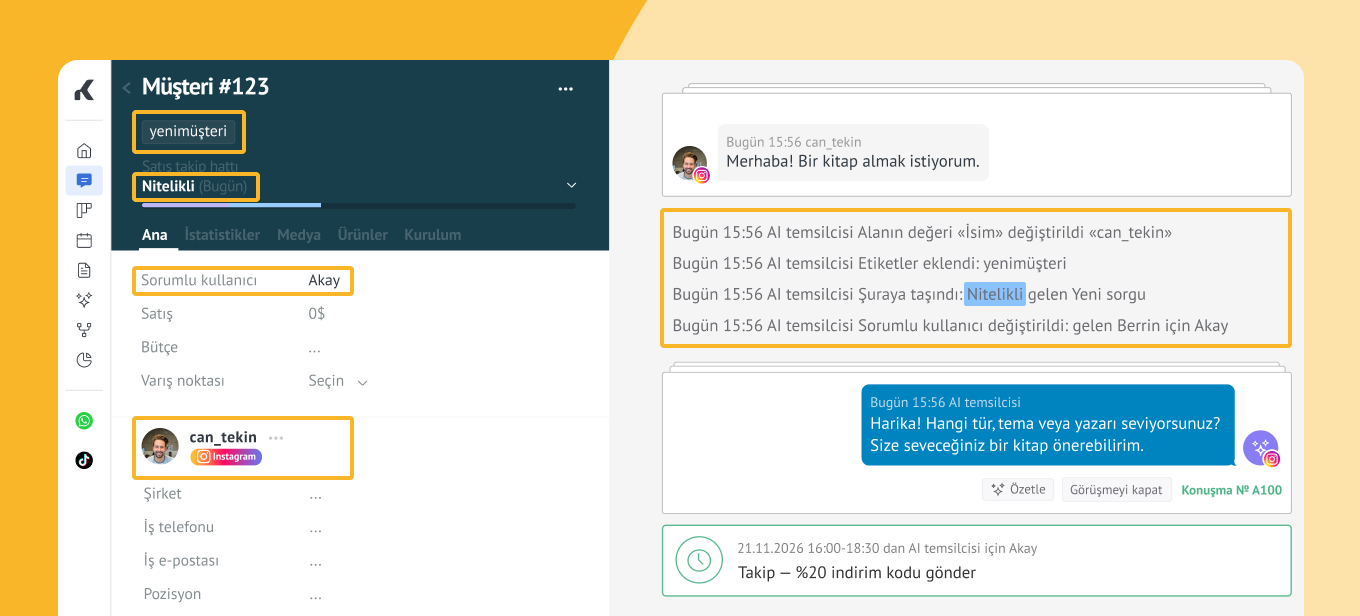
Task: Switch to the Medya tab
Action: pos(298,235)
